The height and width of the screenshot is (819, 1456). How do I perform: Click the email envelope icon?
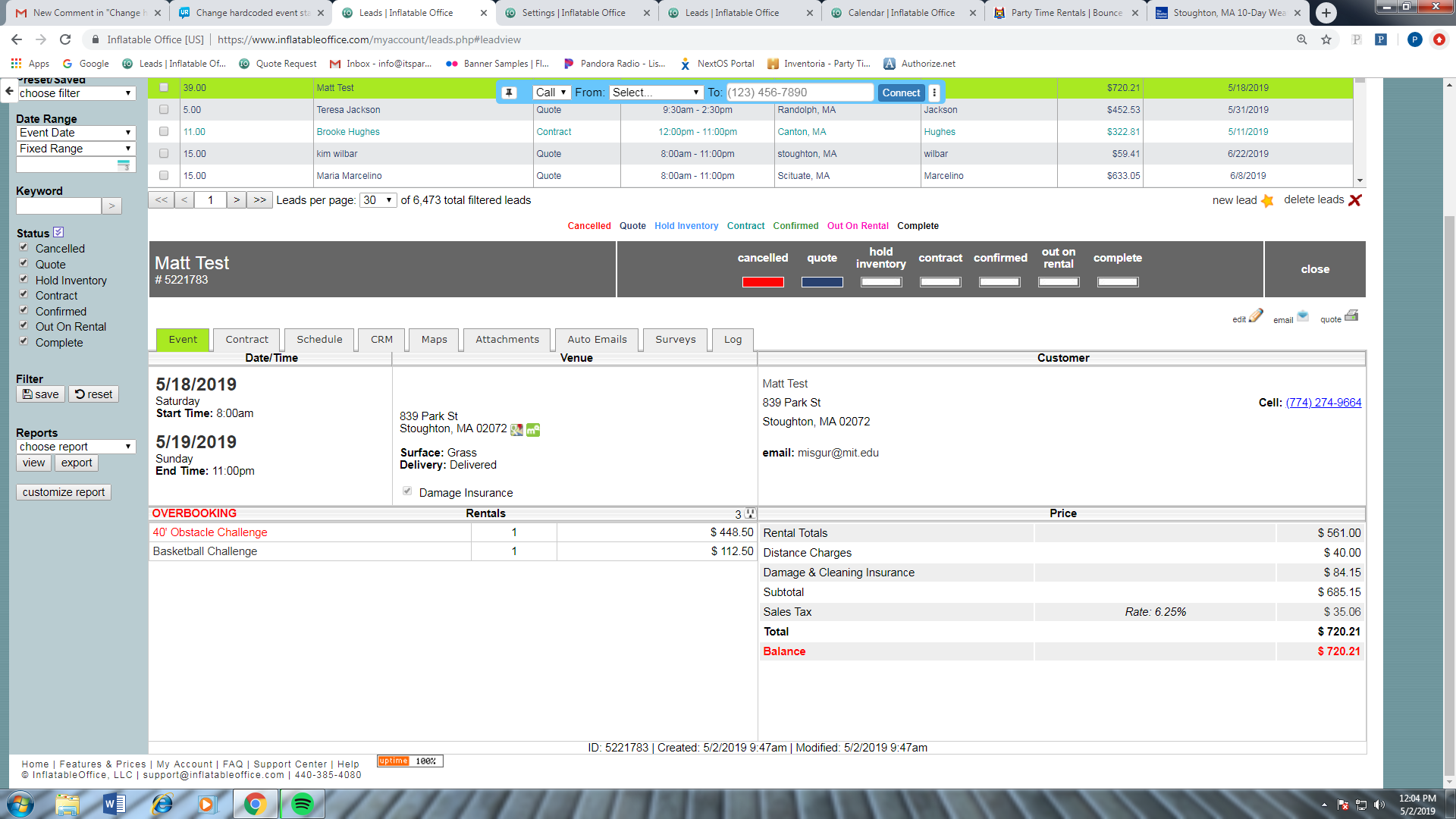click(1303, 315)
